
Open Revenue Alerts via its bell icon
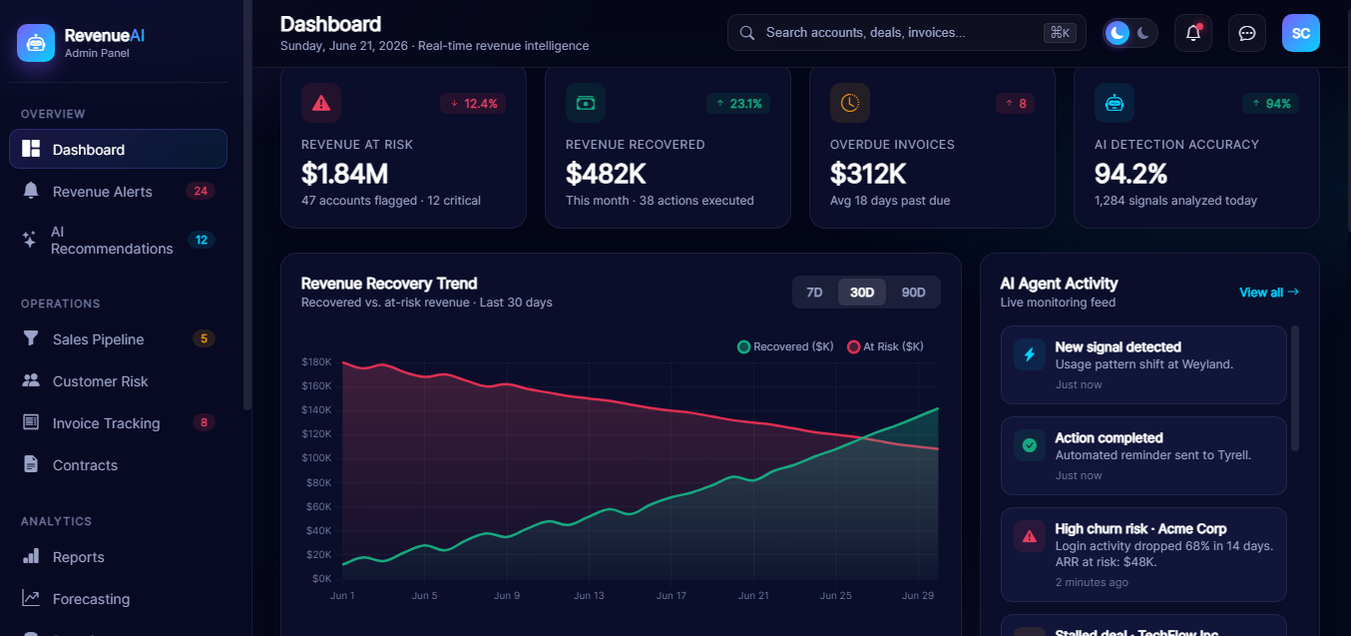click(x=31, y=191)
